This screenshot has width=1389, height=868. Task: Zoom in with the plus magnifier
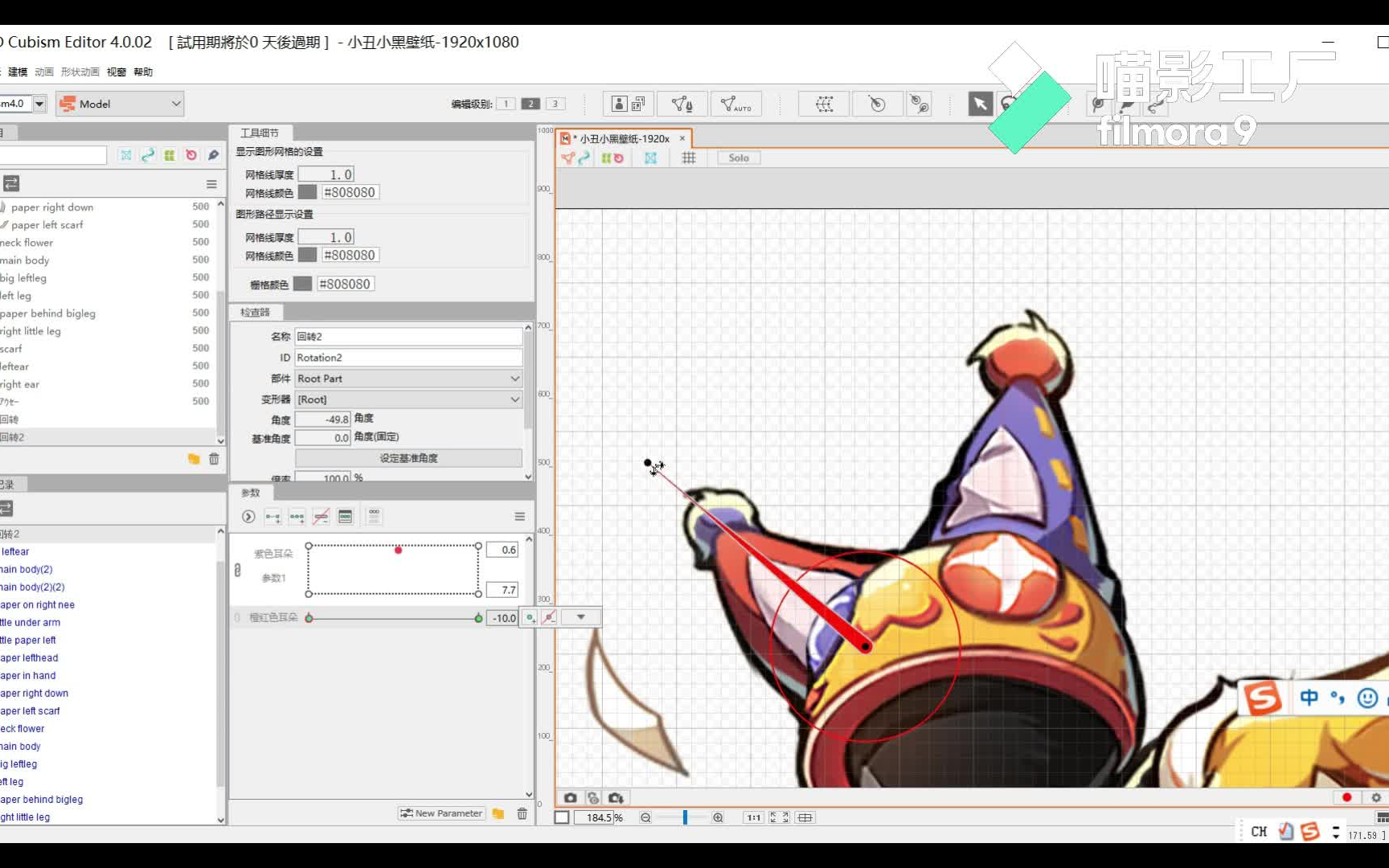point(718,817)
